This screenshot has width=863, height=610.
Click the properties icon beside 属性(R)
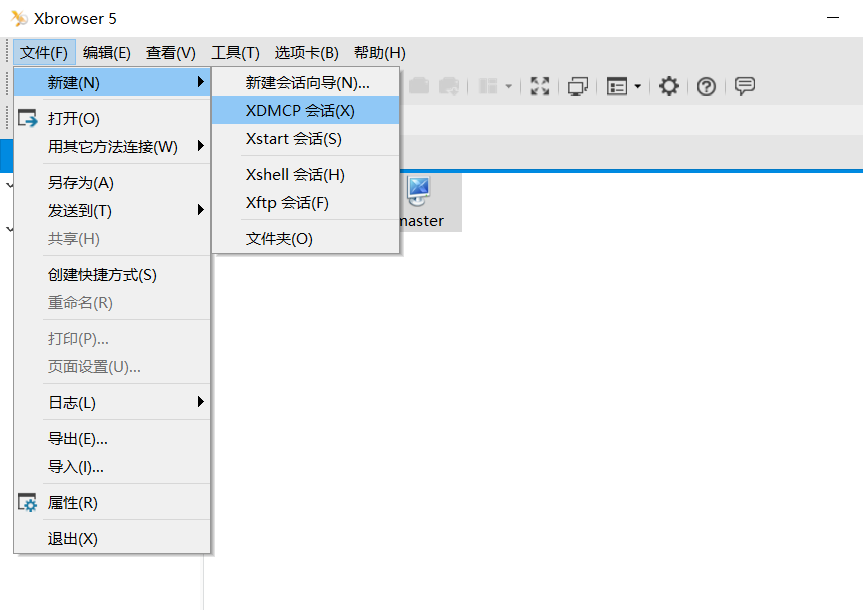[27, 502]
